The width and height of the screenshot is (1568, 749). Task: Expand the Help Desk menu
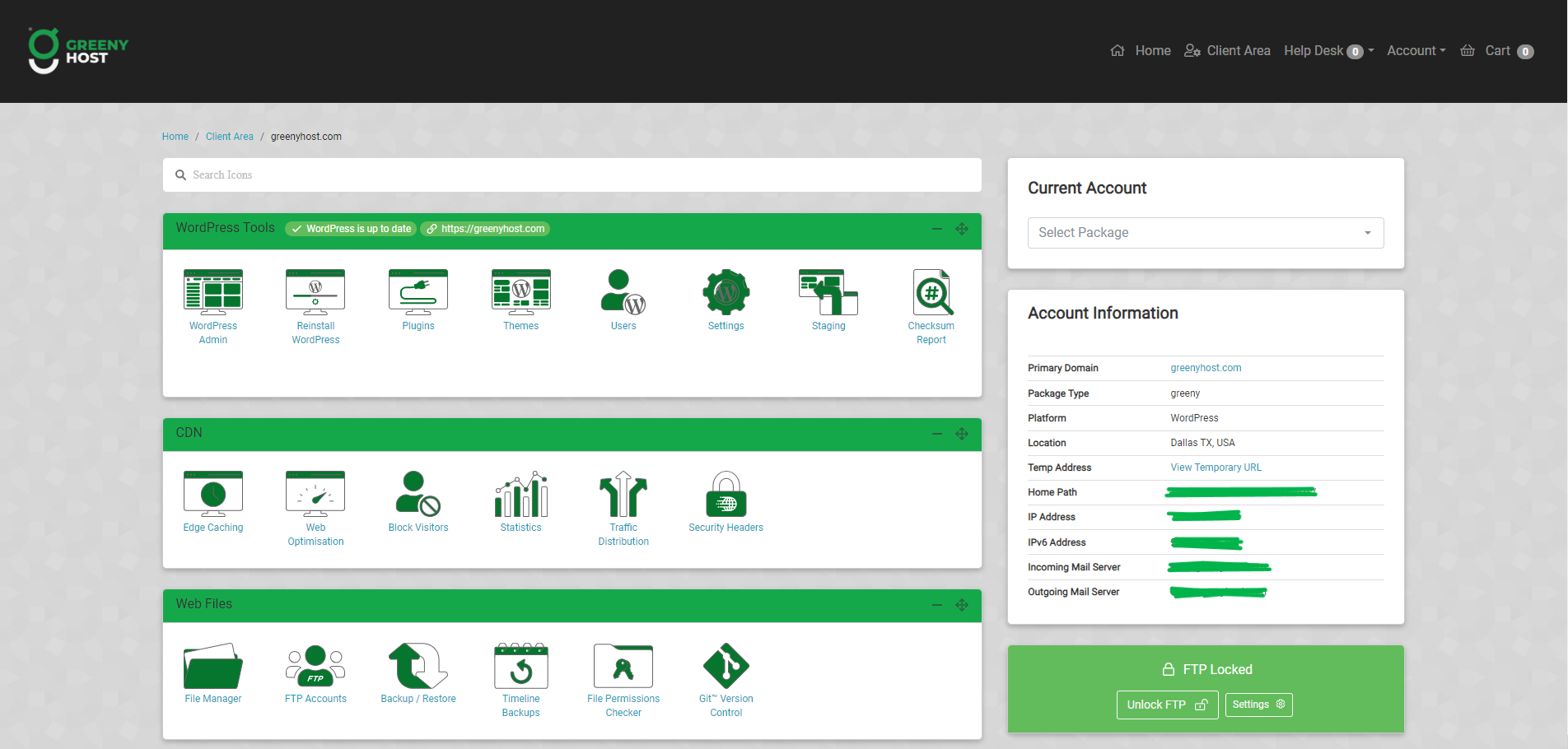(x=1328, y=51)
